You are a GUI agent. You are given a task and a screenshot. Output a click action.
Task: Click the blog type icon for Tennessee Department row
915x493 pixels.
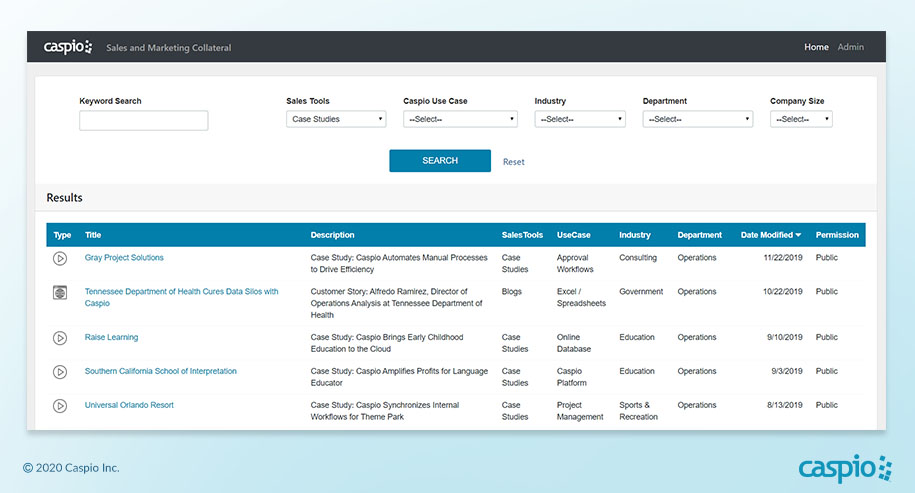(60, 292)
